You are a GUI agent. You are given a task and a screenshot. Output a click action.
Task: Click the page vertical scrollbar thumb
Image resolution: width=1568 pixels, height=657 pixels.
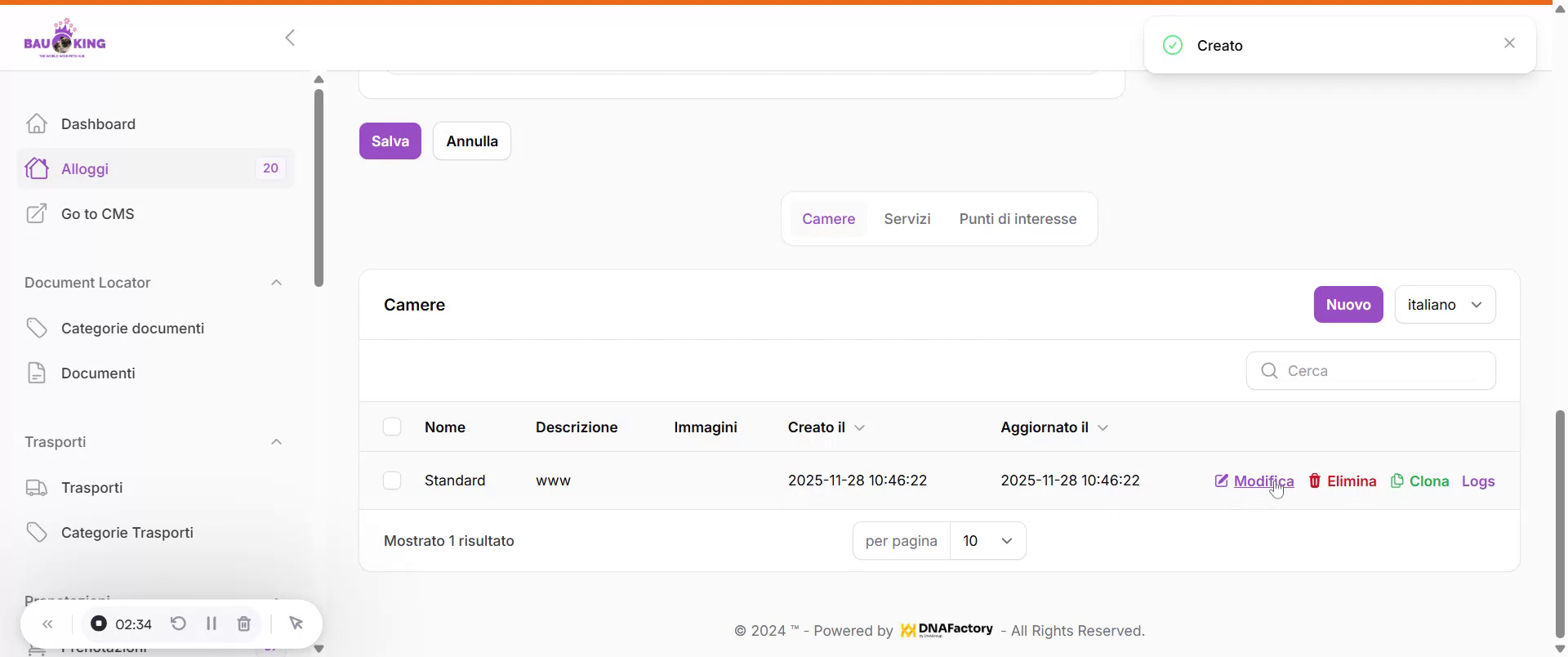point(1560,523)
